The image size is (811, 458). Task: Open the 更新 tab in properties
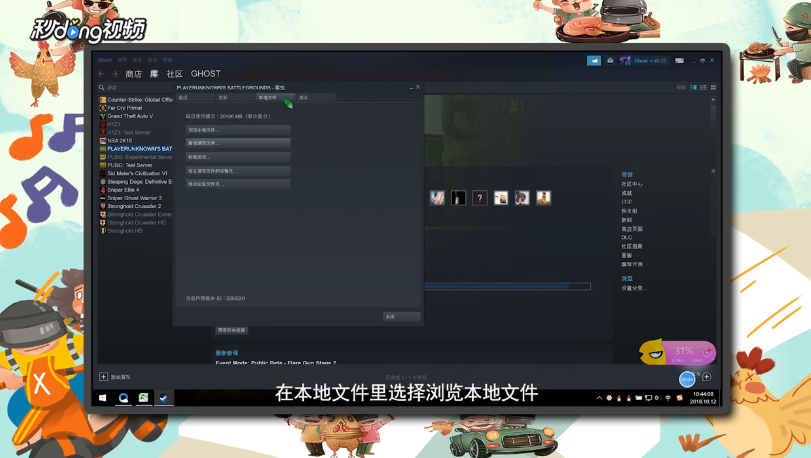pos(235,98)
